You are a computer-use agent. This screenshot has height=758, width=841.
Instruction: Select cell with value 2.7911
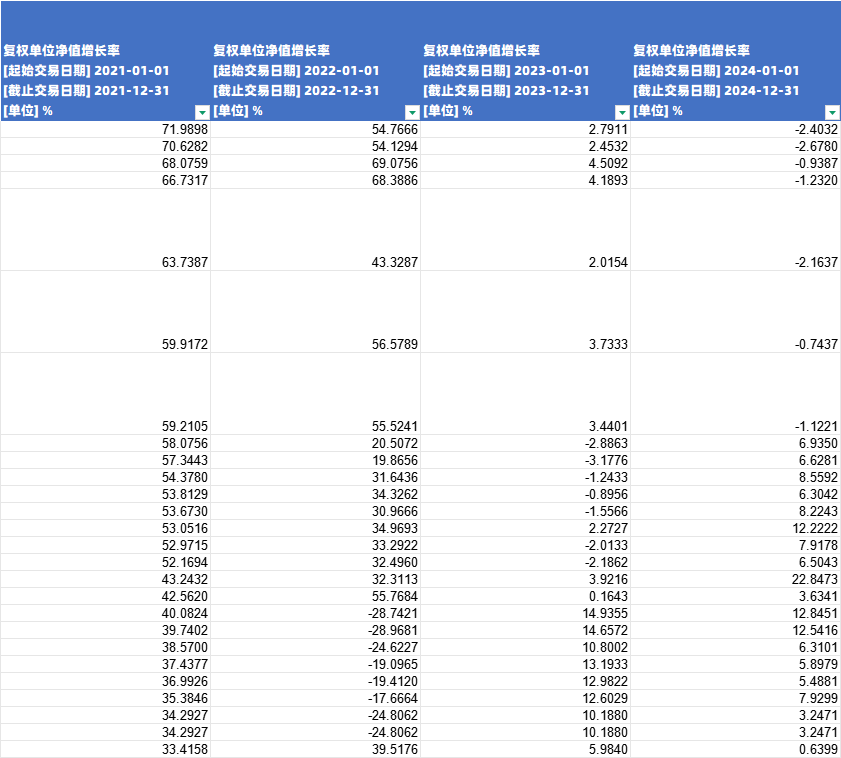click(526, 129)
